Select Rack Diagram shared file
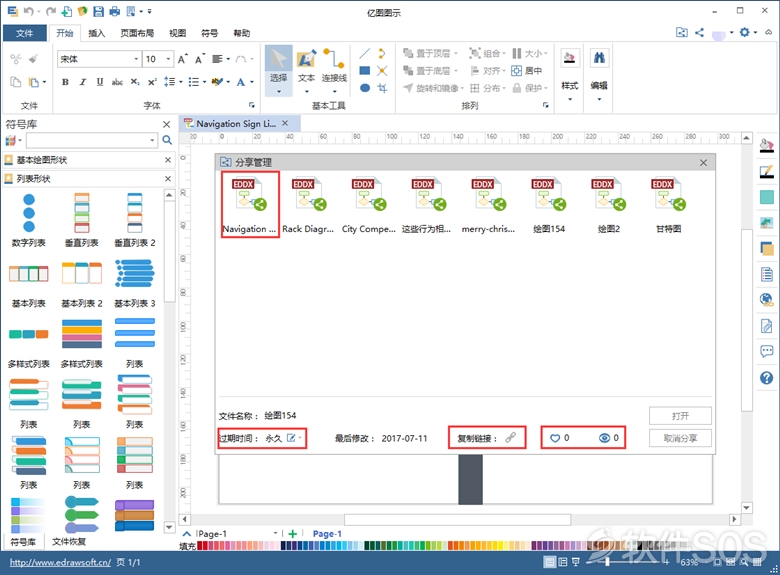The width and height of the screenshot is (780, 575). coord(308,205)
